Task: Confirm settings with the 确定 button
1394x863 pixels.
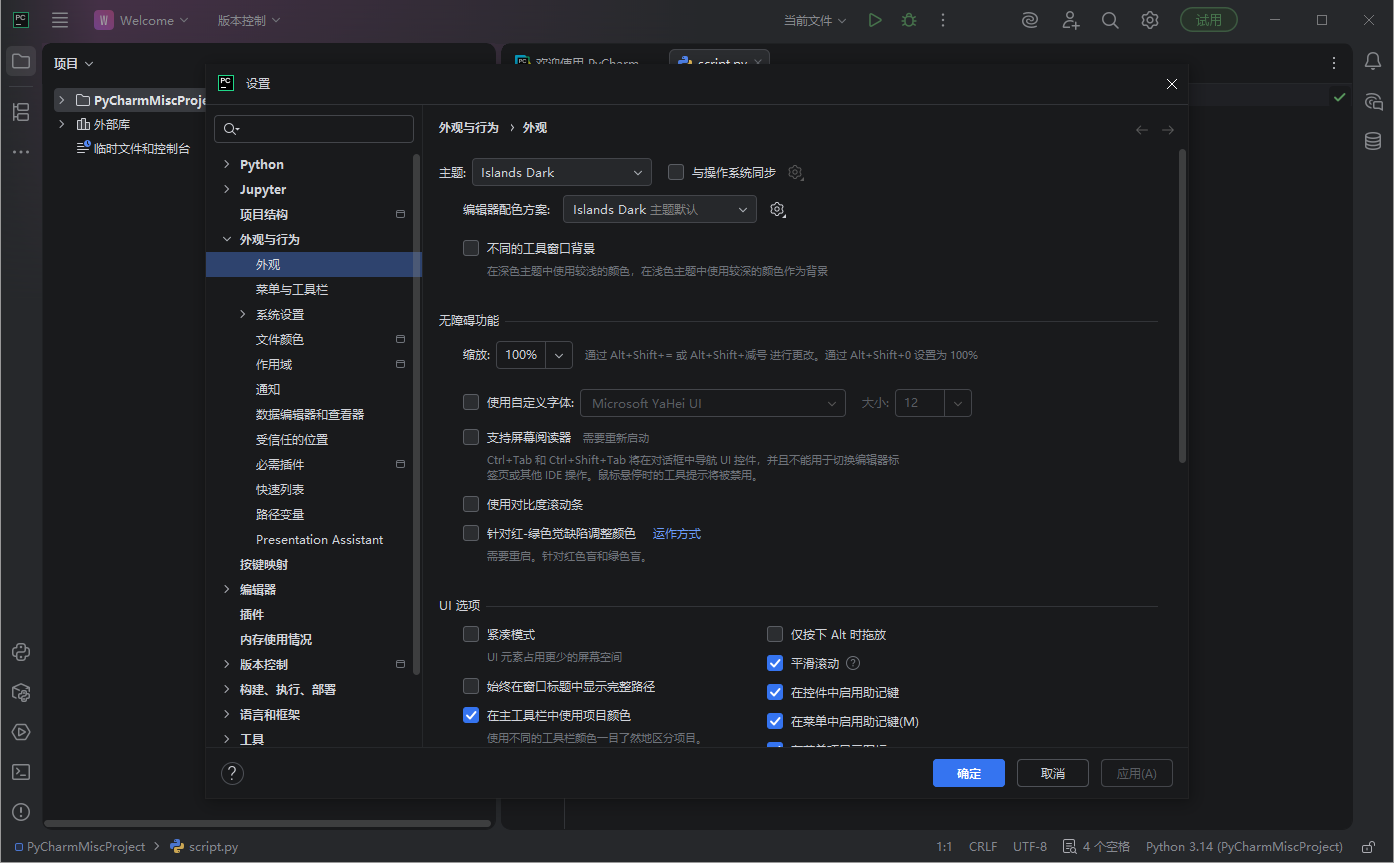Action: pyautogui.click(x=967, y=772)
